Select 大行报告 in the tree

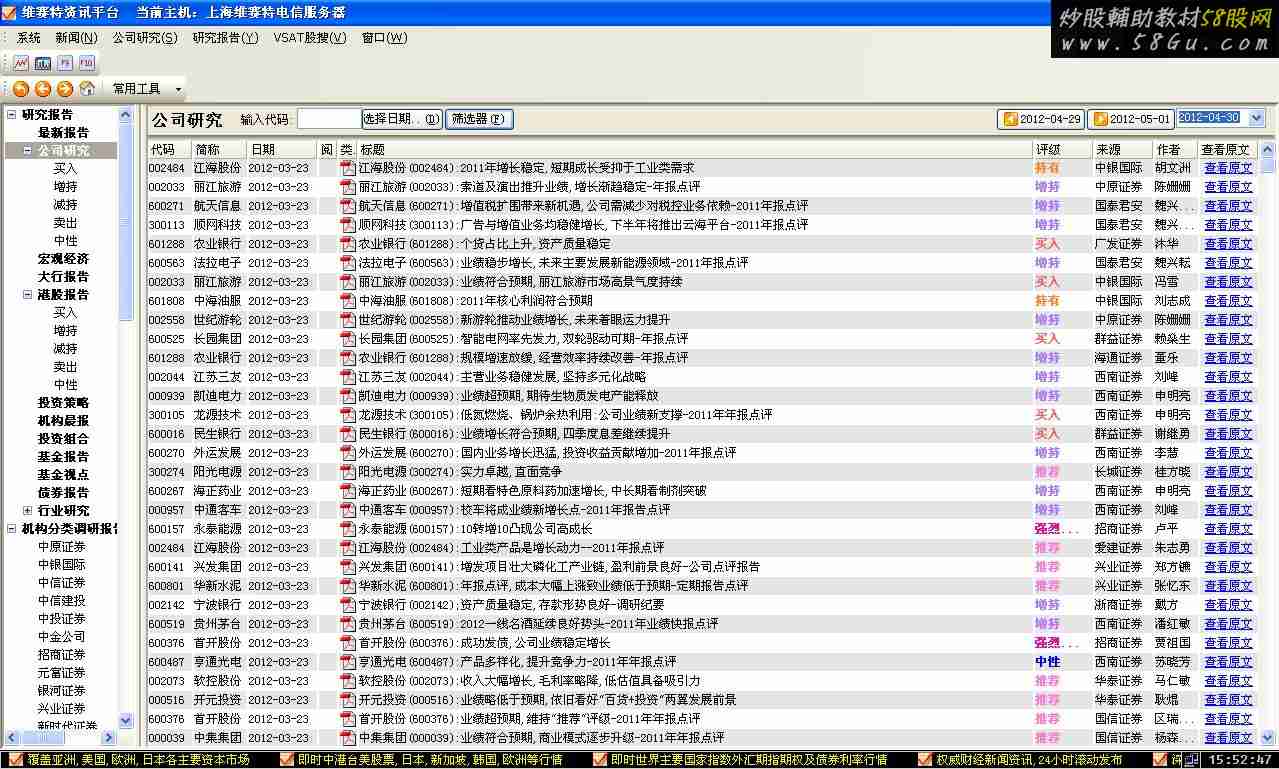click(63, 276)
